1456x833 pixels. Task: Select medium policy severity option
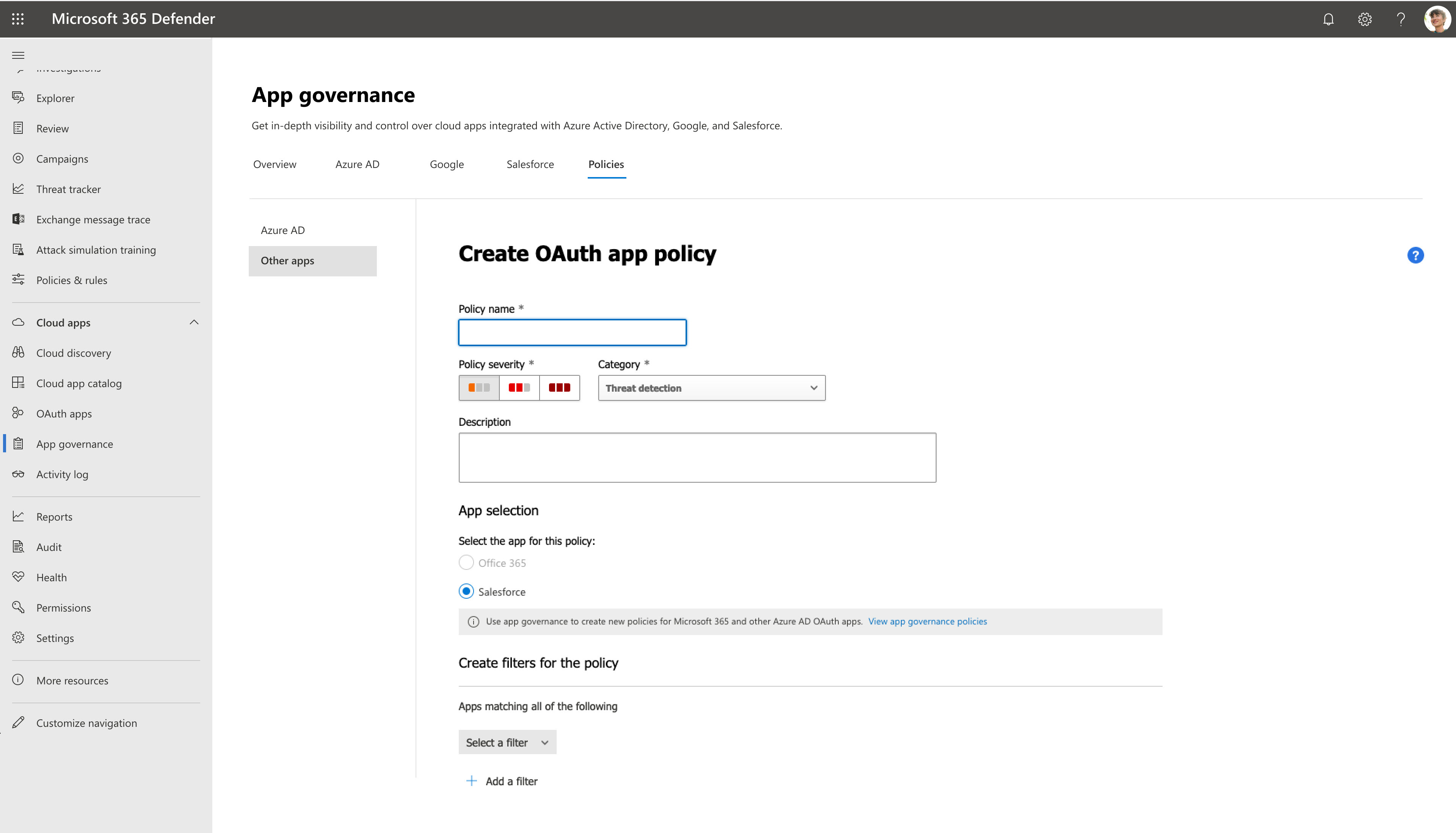pos(519,387)
